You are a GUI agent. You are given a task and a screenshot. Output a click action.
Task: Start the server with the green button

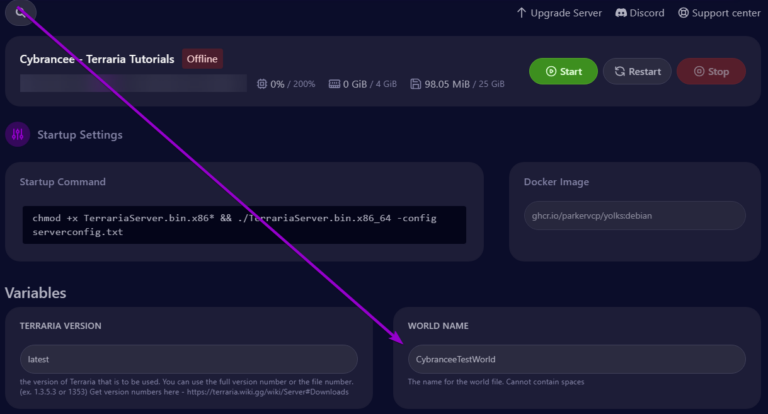563,72
